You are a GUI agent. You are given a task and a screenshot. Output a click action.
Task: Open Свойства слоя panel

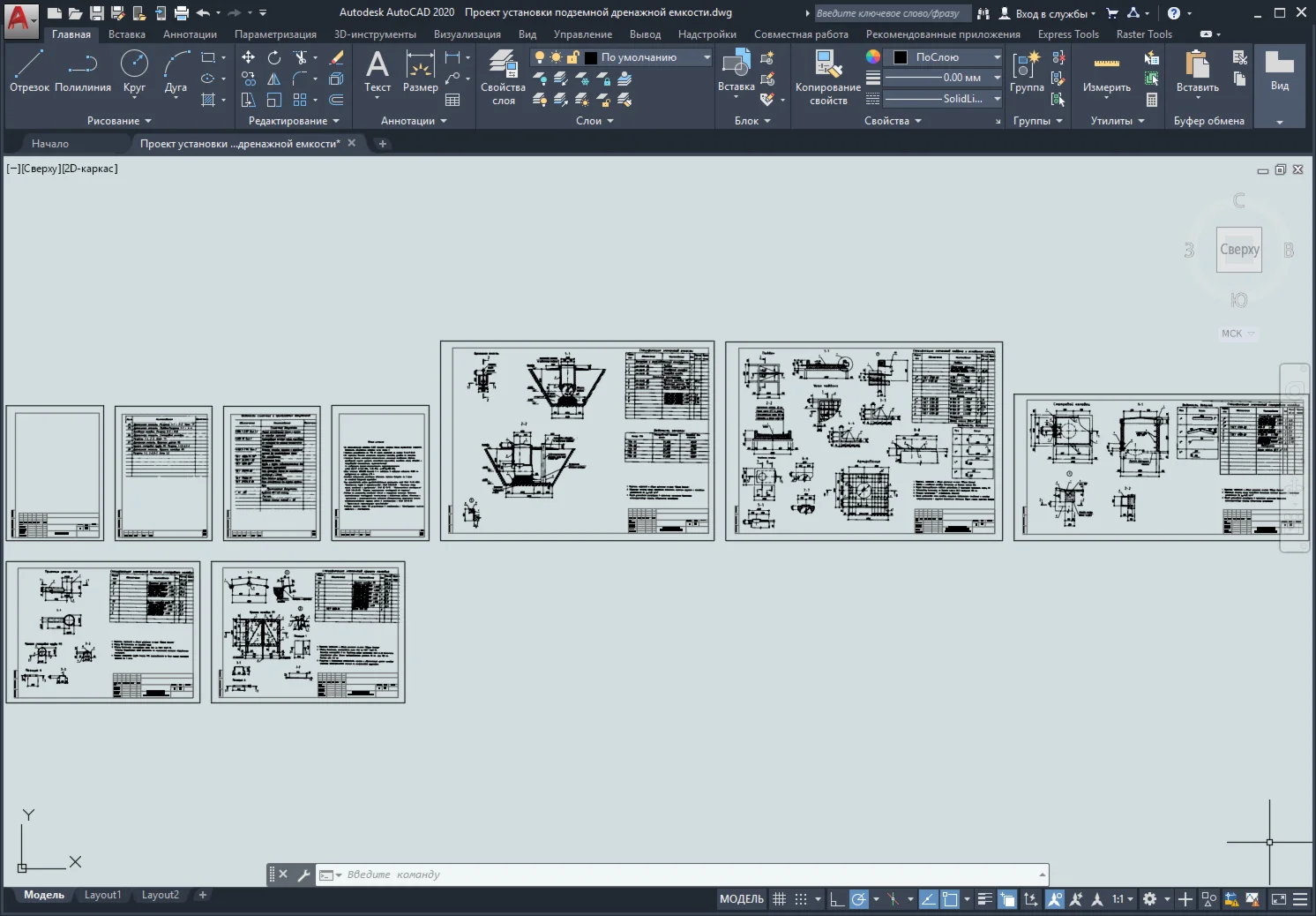tap(503, 77)
